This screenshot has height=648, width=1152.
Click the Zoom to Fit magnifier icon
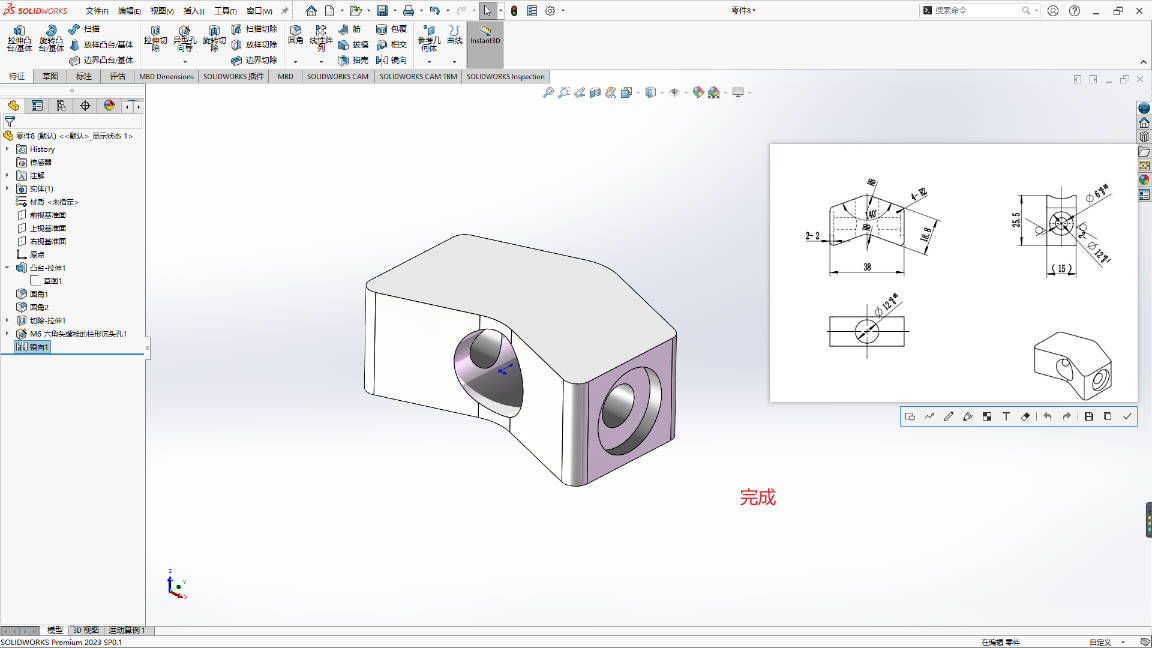point(548,93)
